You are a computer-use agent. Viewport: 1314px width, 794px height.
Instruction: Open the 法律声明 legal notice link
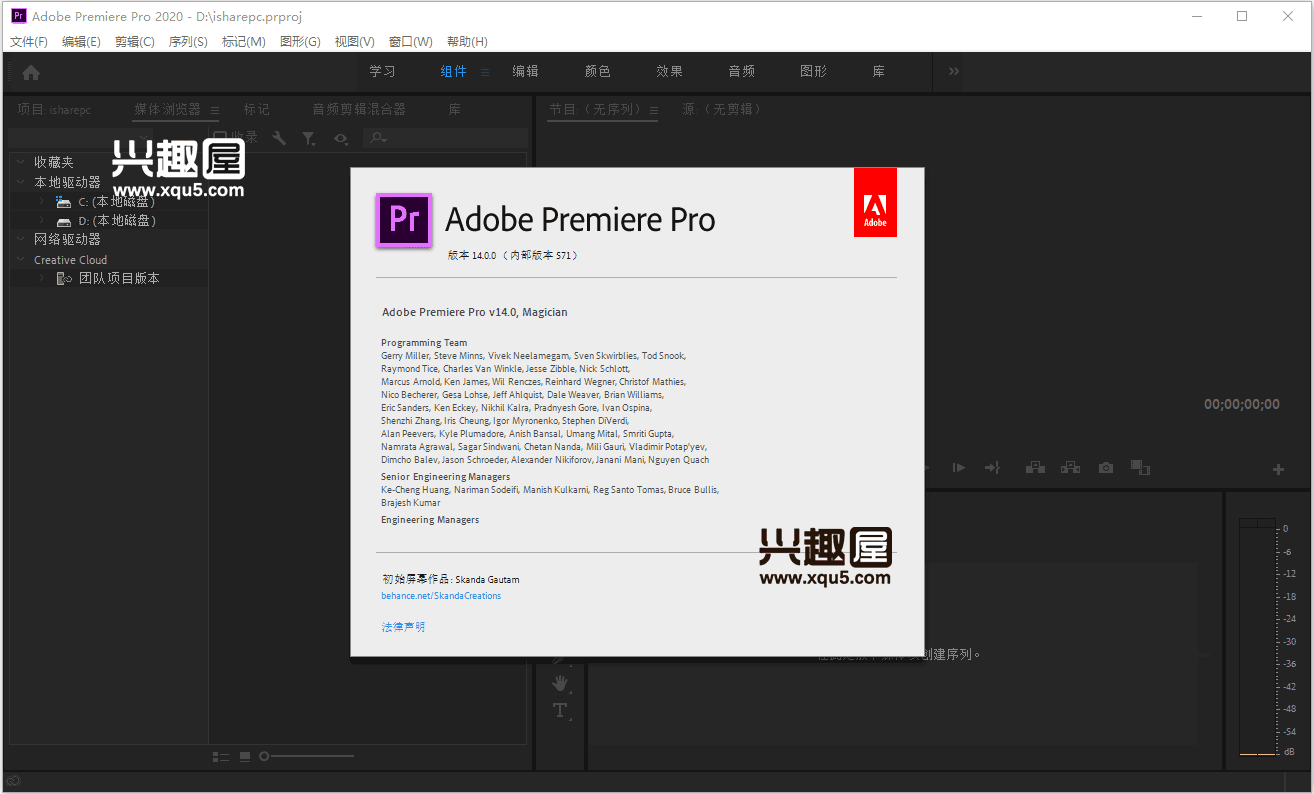pyautogui.click(x=403, y=627)
